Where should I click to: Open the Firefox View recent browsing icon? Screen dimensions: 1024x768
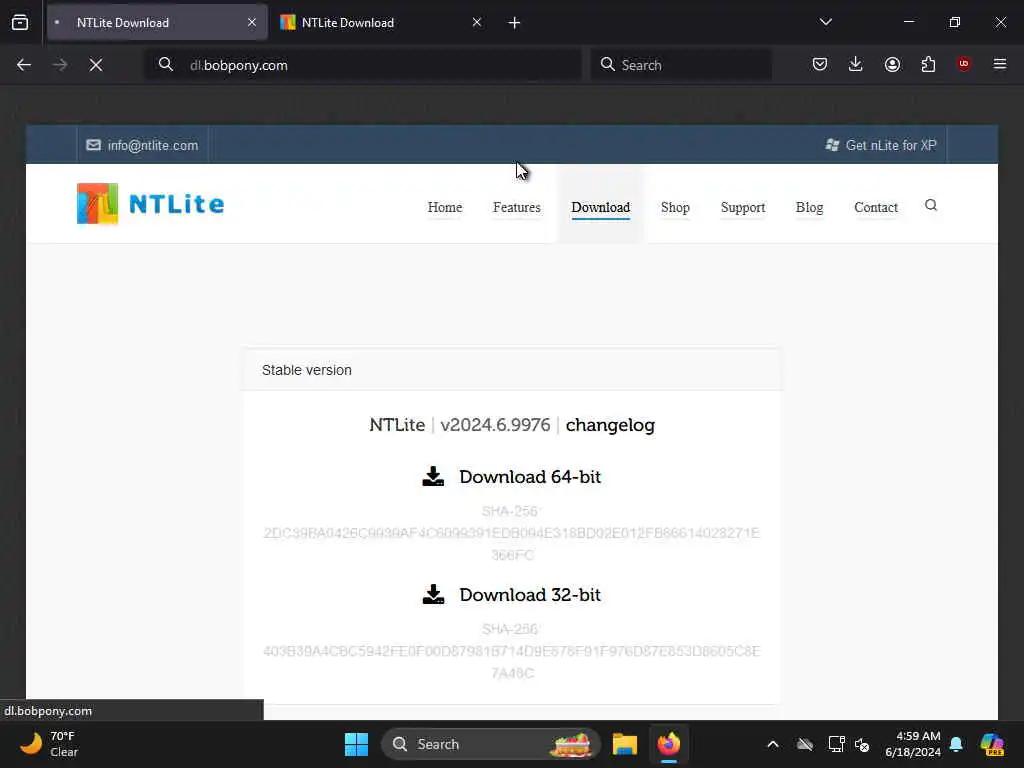point(20,22)
